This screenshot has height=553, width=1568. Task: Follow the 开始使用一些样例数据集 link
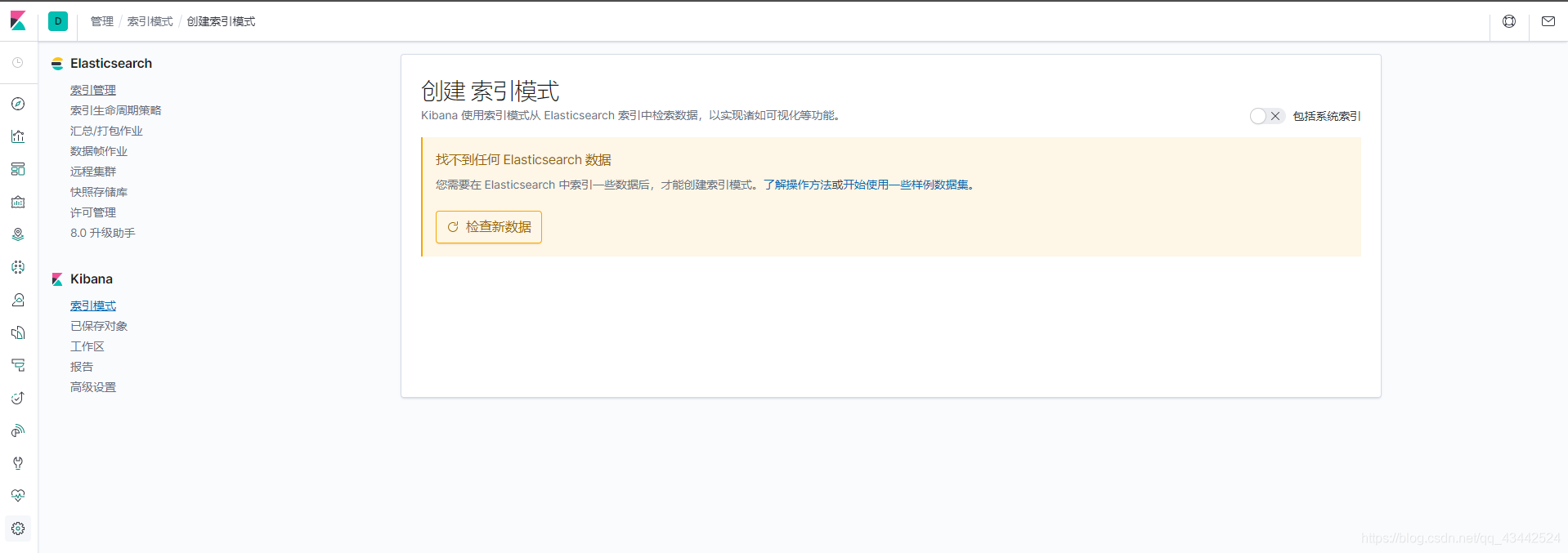[x=906, y=185]
